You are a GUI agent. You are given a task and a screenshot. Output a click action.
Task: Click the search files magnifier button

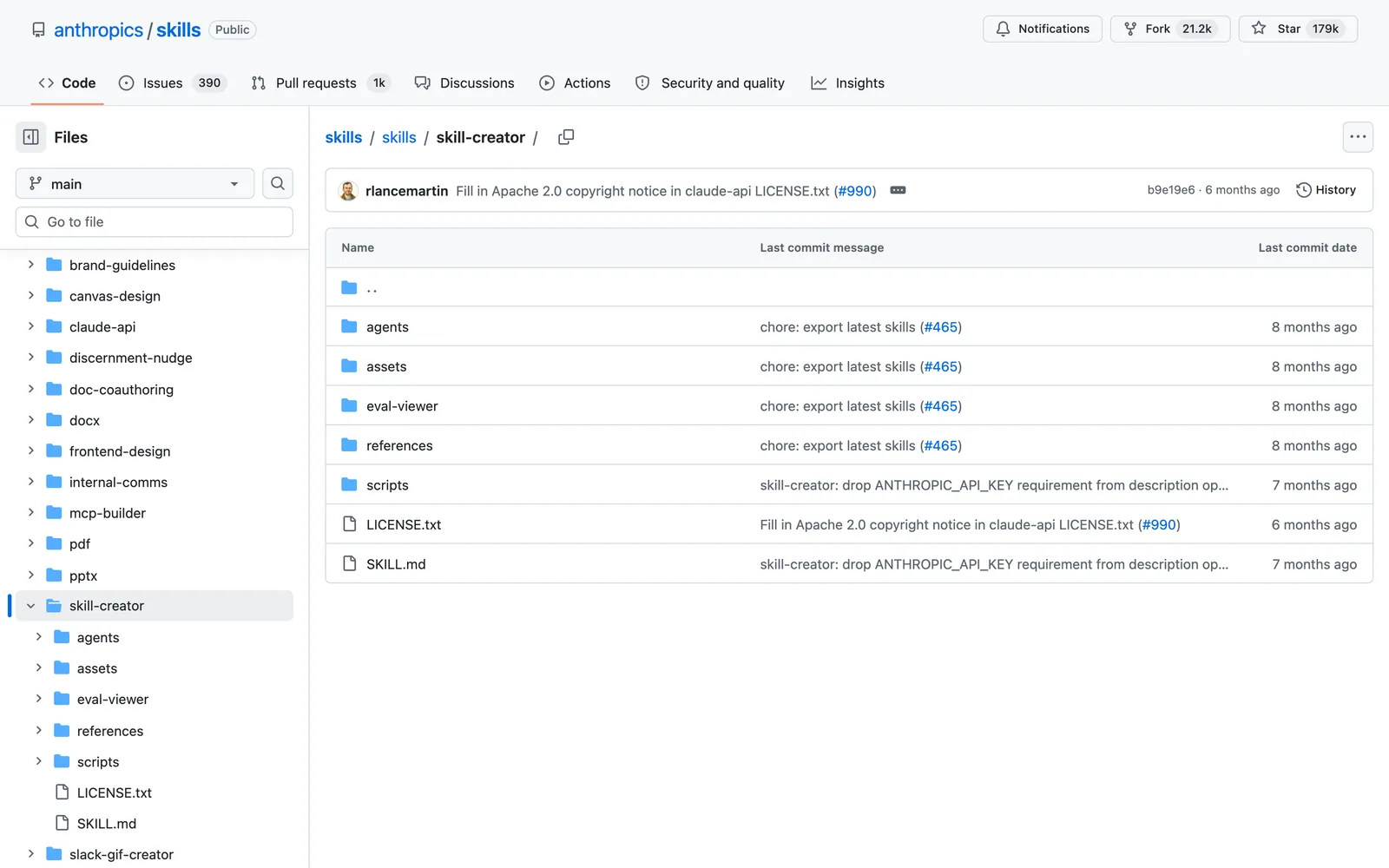tap(278, 183)
